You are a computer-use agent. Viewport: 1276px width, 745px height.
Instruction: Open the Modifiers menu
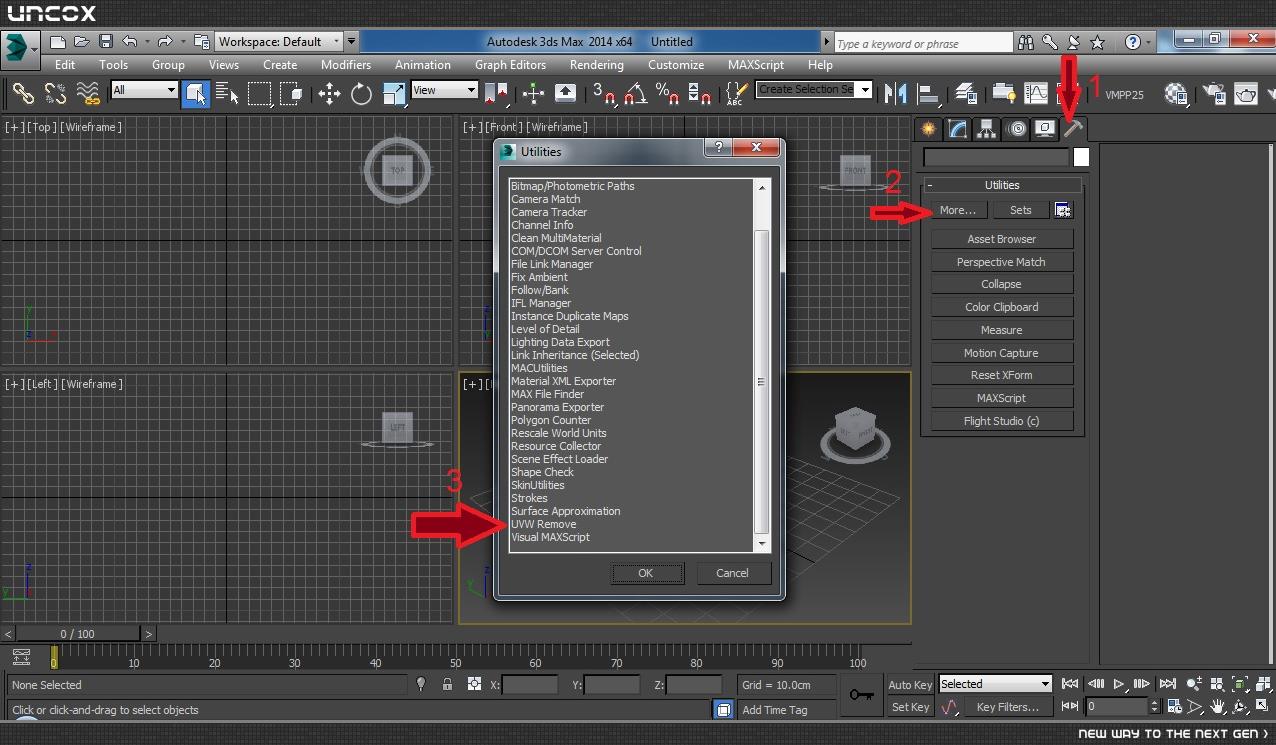click(346, 65)
